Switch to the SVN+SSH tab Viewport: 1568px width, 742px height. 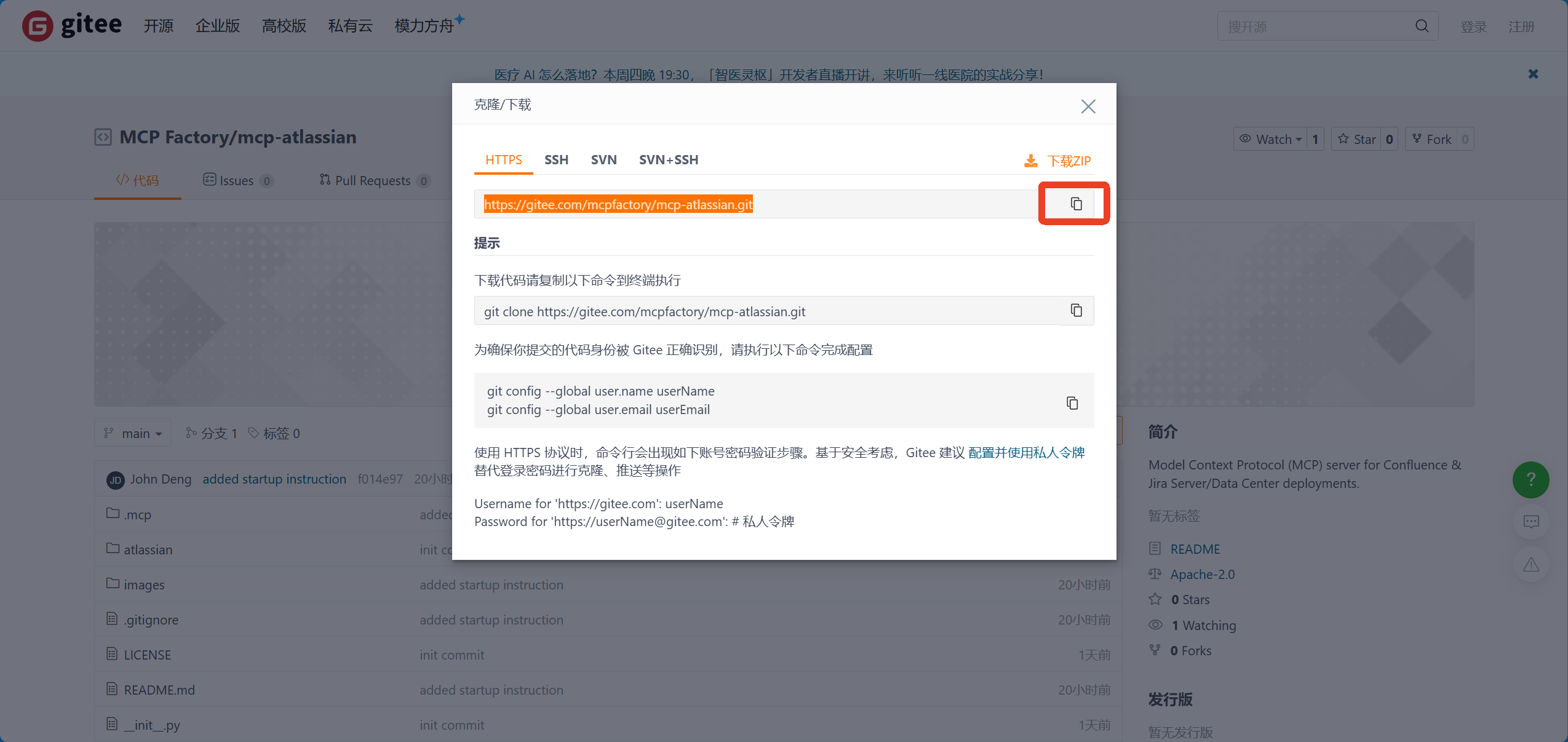tap(668, 160)
